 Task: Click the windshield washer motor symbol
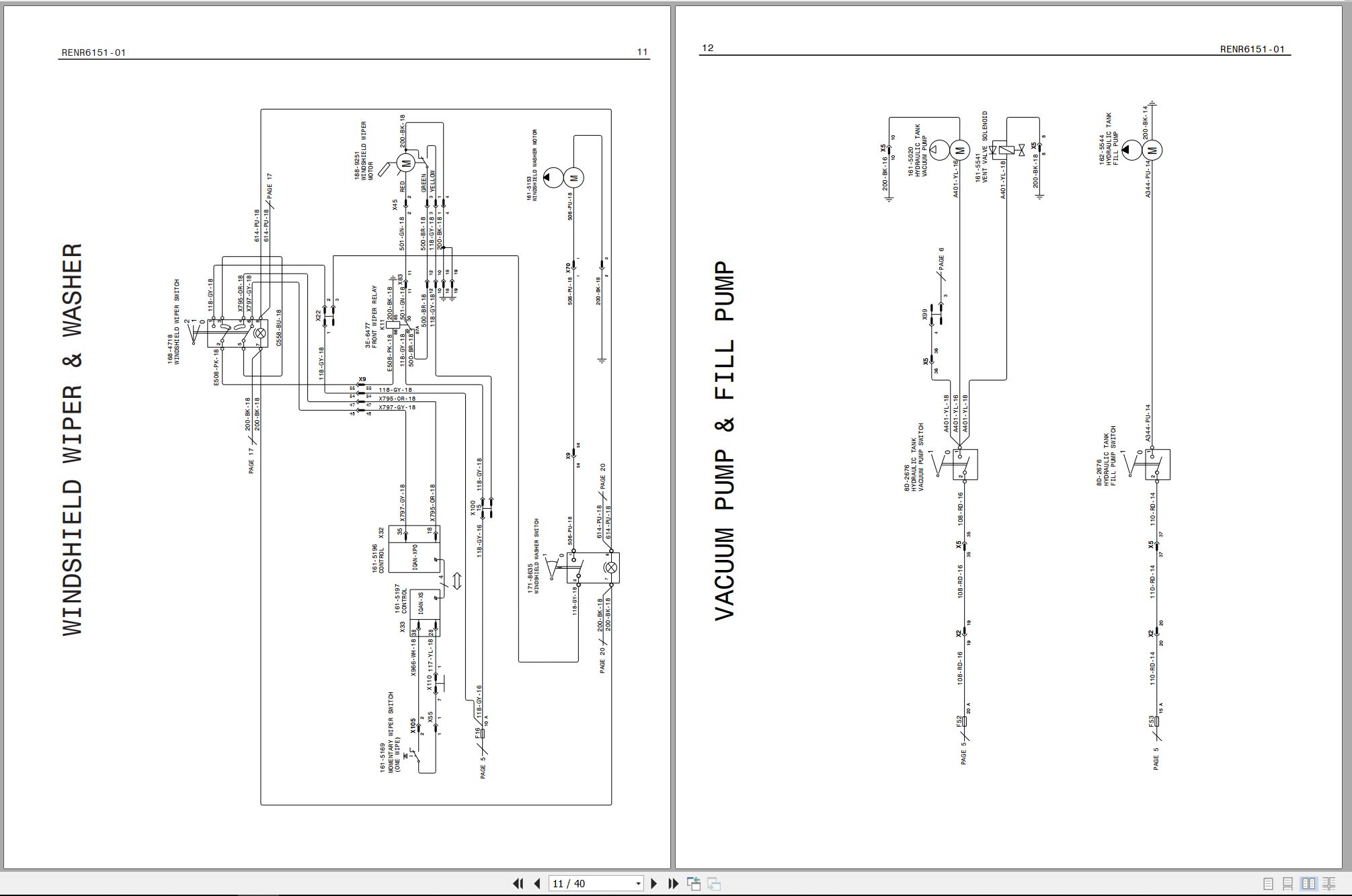click(574, 177)
